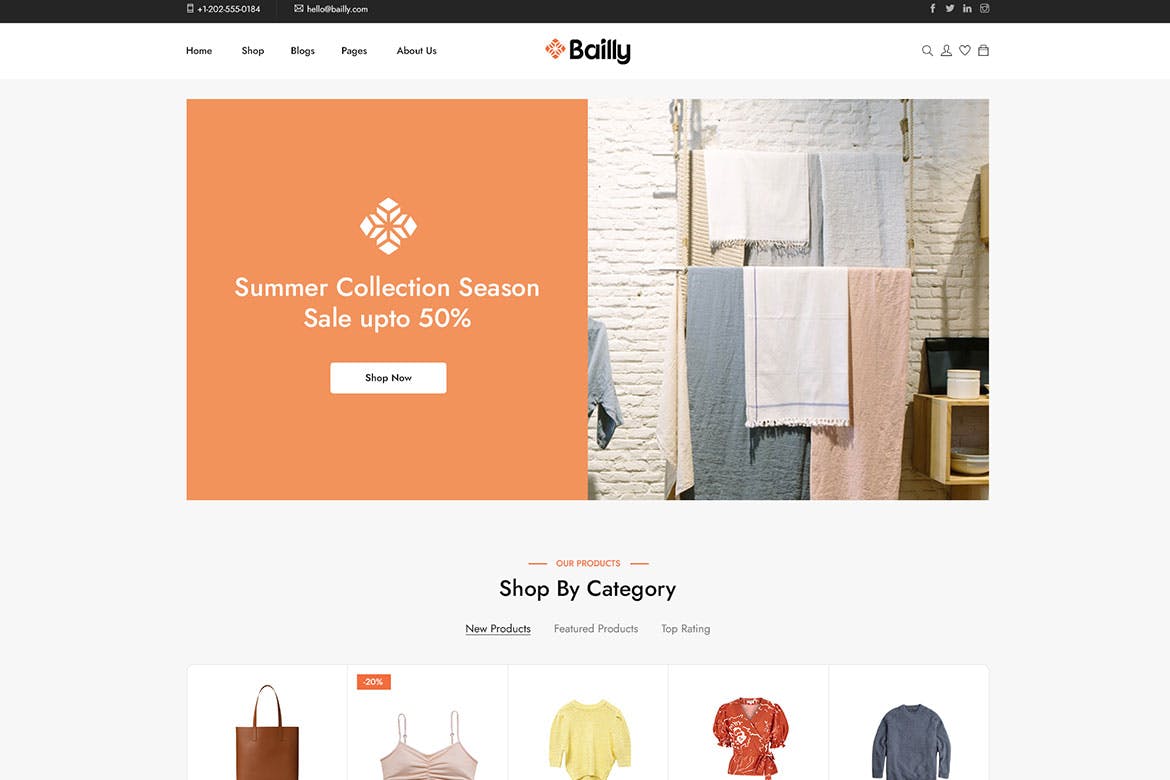Viewport: 1170px width, 780px height.
Task: Visit the LinkedIn social icon
Action: pyautogui.click(x=967, y=8)
